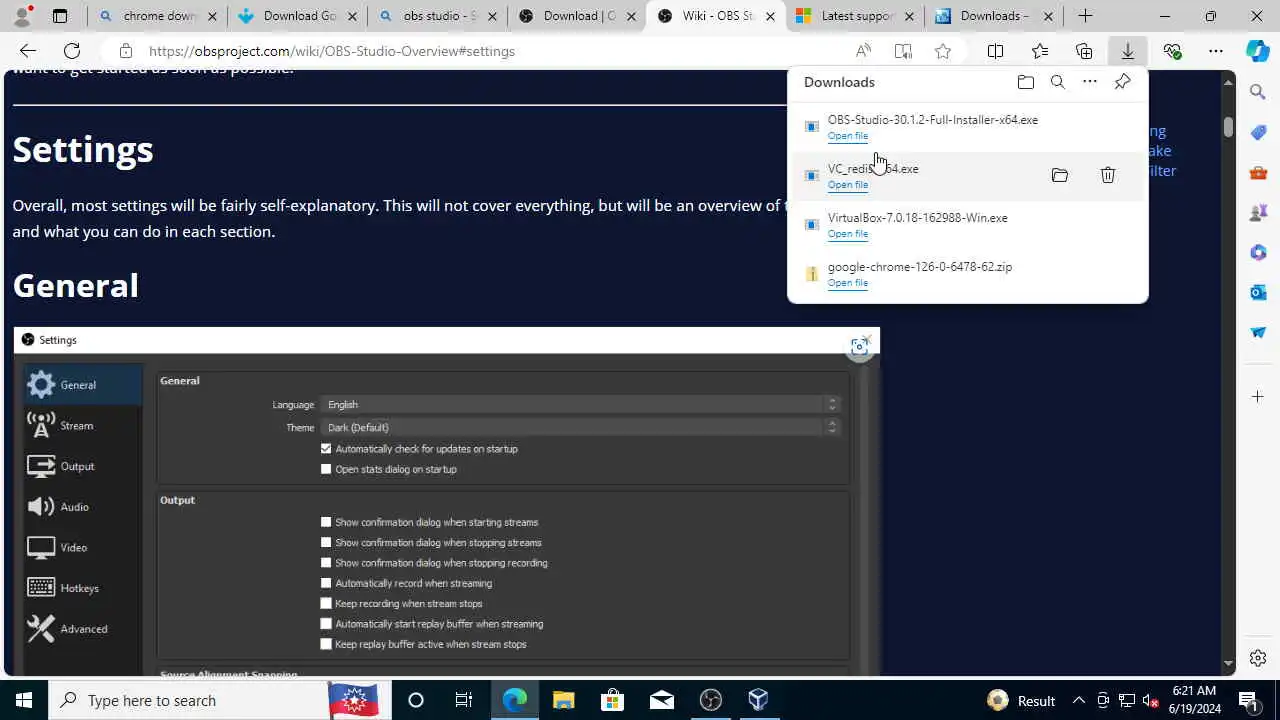Image resolution: width=1280 pixels, height=720 pixels.
Task: Open more options in Downloads panel
Action: [1090, 82]
